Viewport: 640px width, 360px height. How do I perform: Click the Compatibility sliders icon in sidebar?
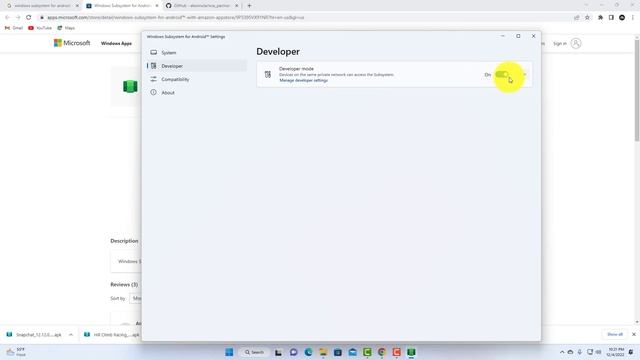click(x=153, y=79)
